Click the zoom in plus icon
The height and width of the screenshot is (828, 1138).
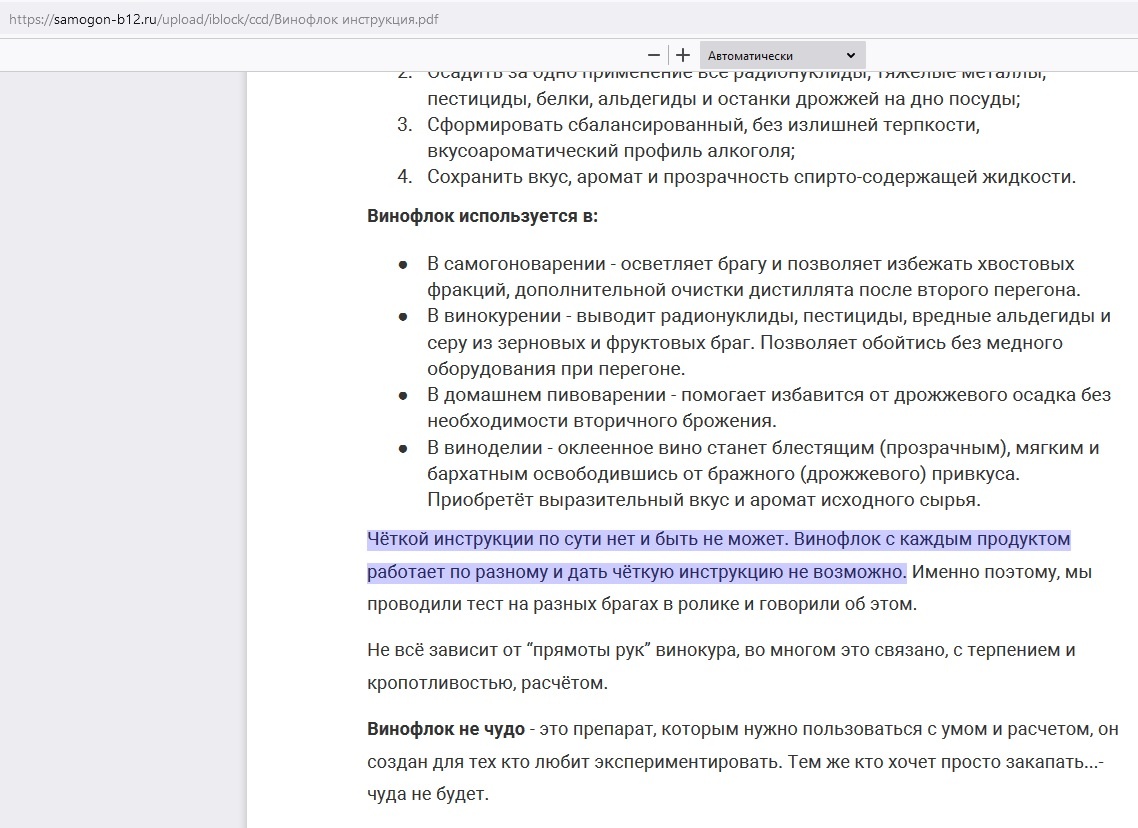click(683, 55)
